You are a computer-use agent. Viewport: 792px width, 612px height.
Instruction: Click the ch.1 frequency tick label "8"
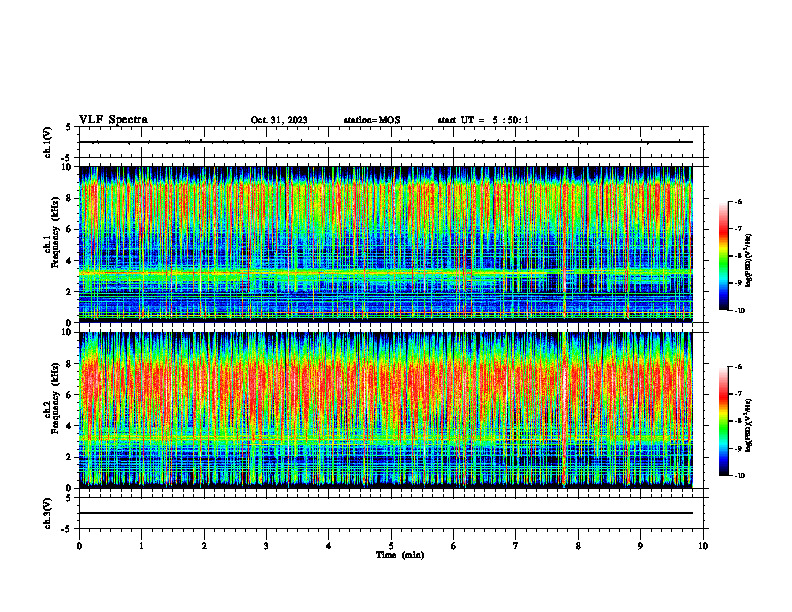[x=69, y=198]
